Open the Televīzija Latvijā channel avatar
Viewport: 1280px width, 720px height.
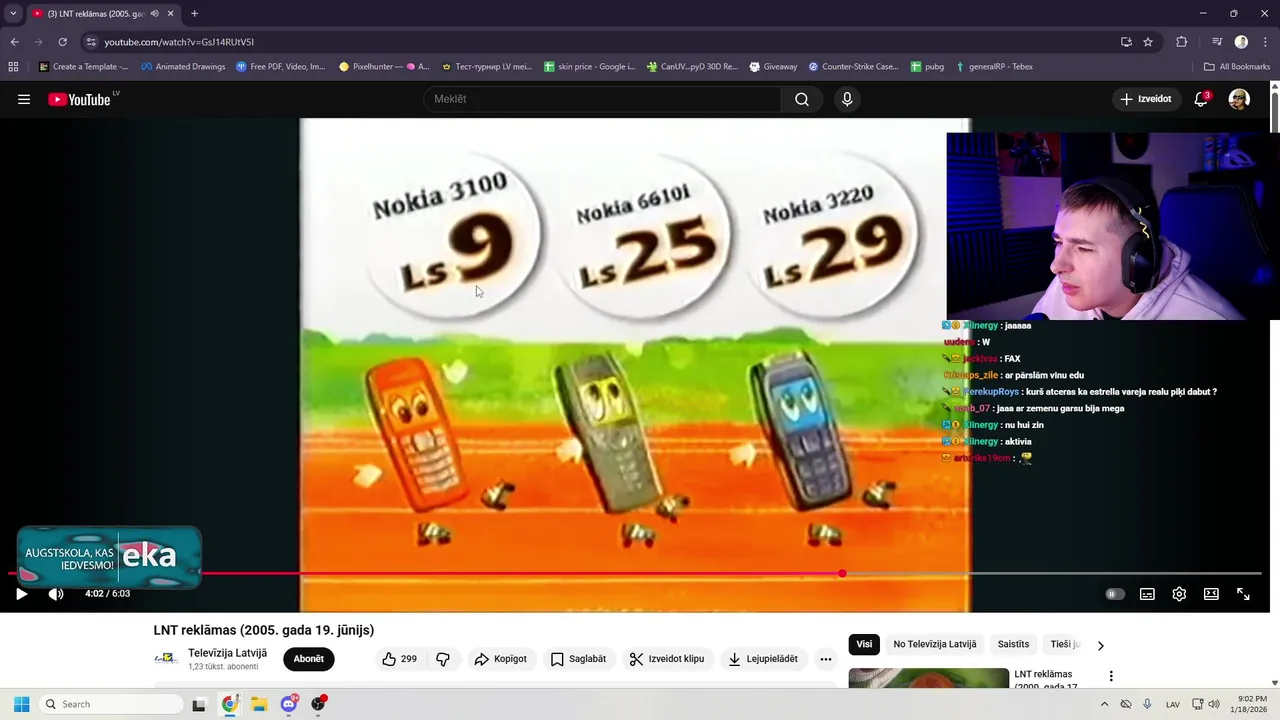(166, 659)
